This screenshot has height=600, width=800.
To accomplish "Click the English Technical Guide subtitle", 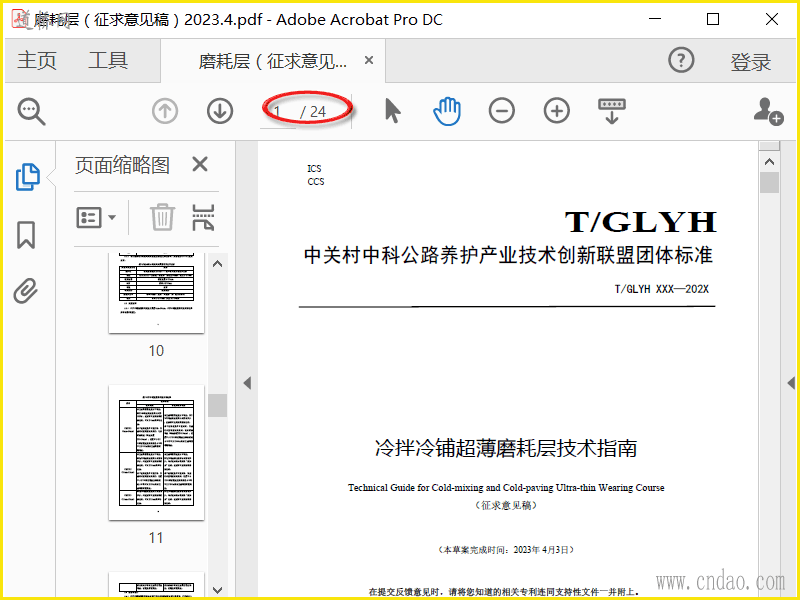I will (506, 488).
